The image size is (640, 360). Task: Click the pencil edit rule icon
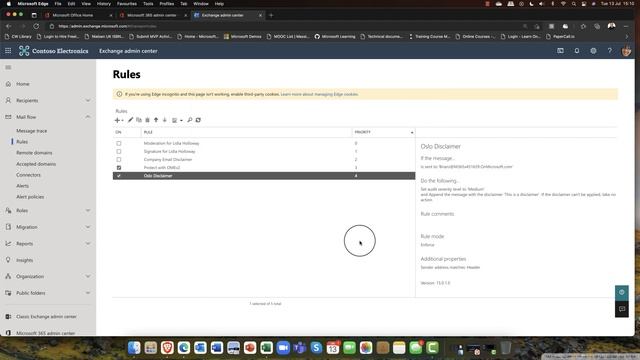(x=130, y=120)
